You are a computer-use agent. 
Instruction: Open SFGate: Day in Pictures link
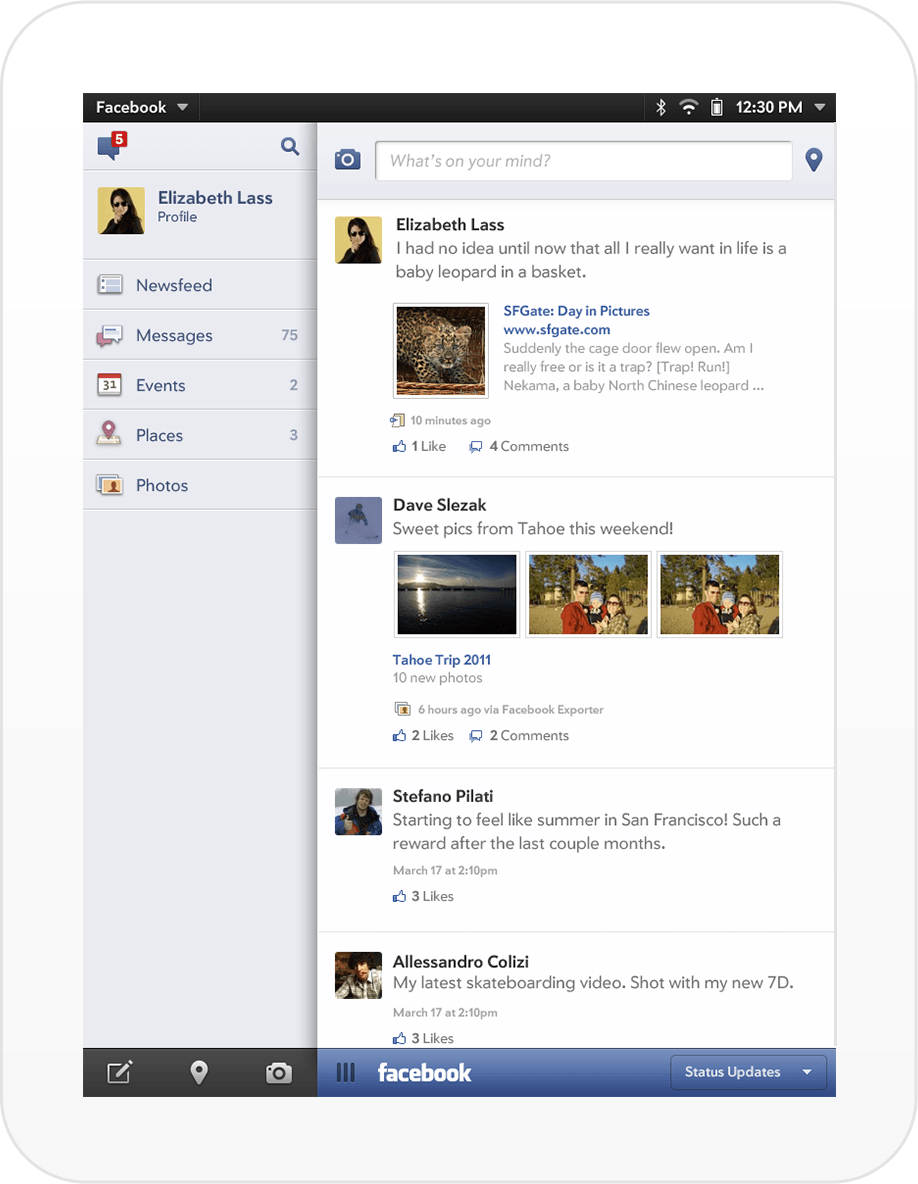[x=576, y=311]
